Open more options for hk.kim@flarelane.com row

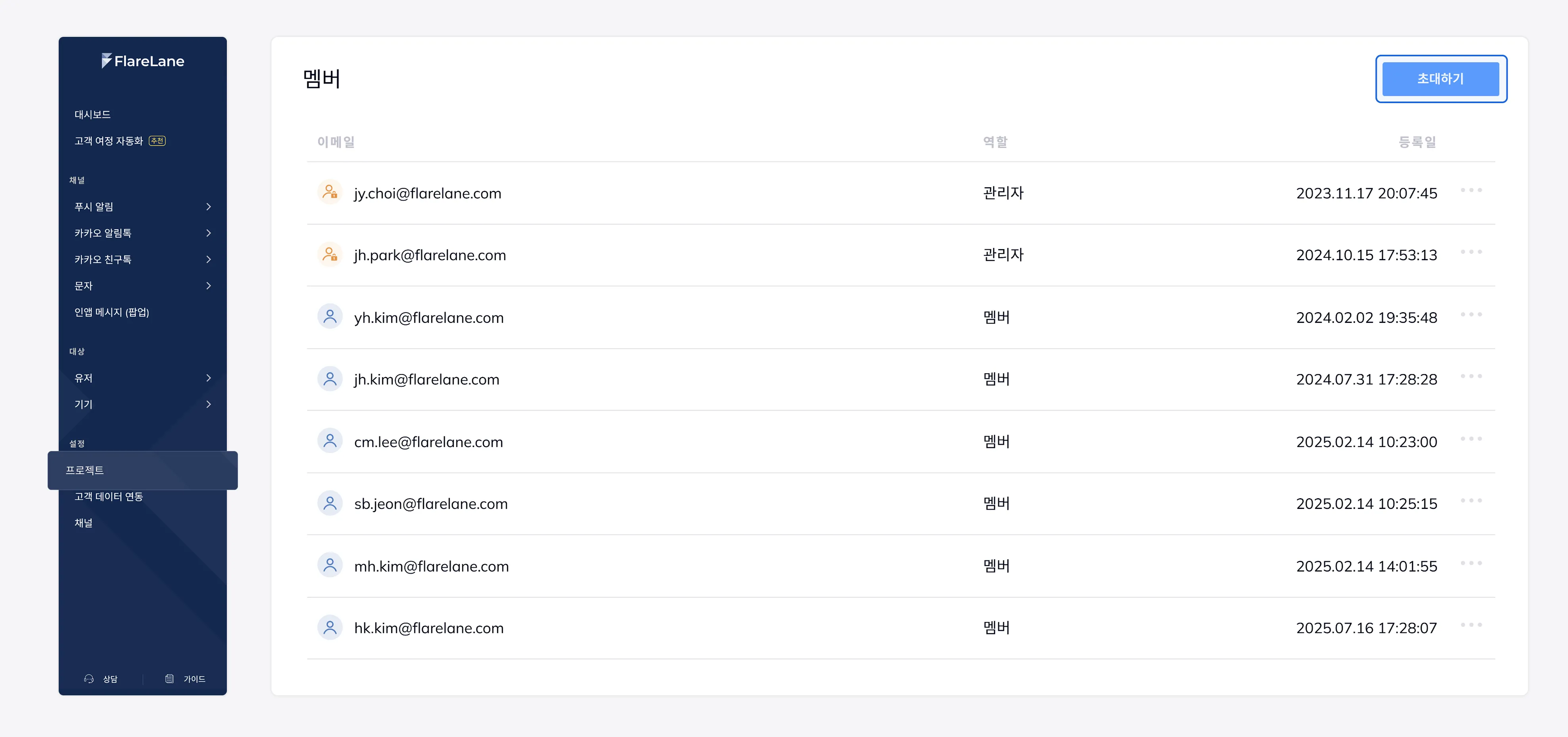[1471, 624]
